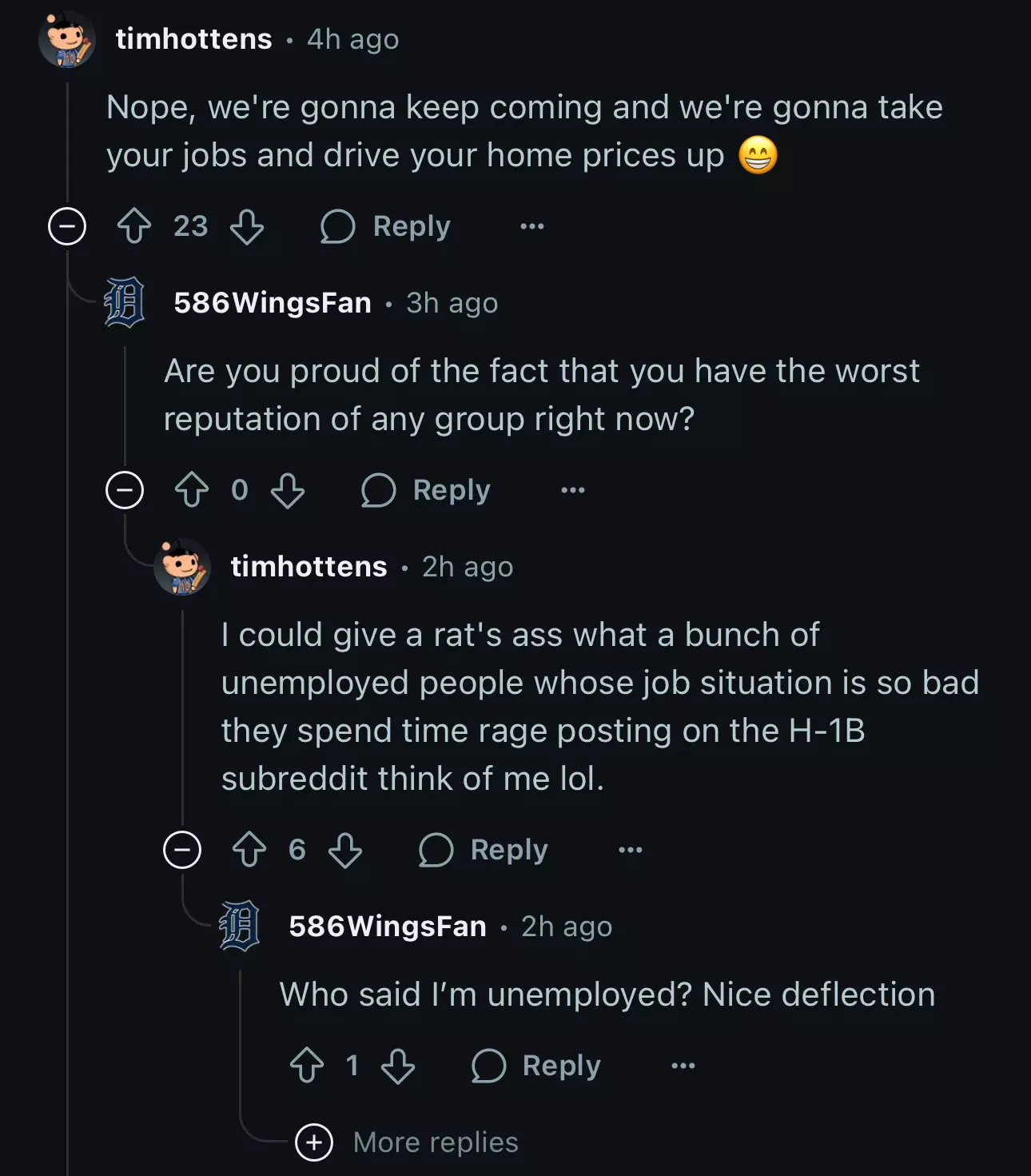Open more options on 0-point comment
This screenshot has width=1031, height=1176.
coord(573,490)
